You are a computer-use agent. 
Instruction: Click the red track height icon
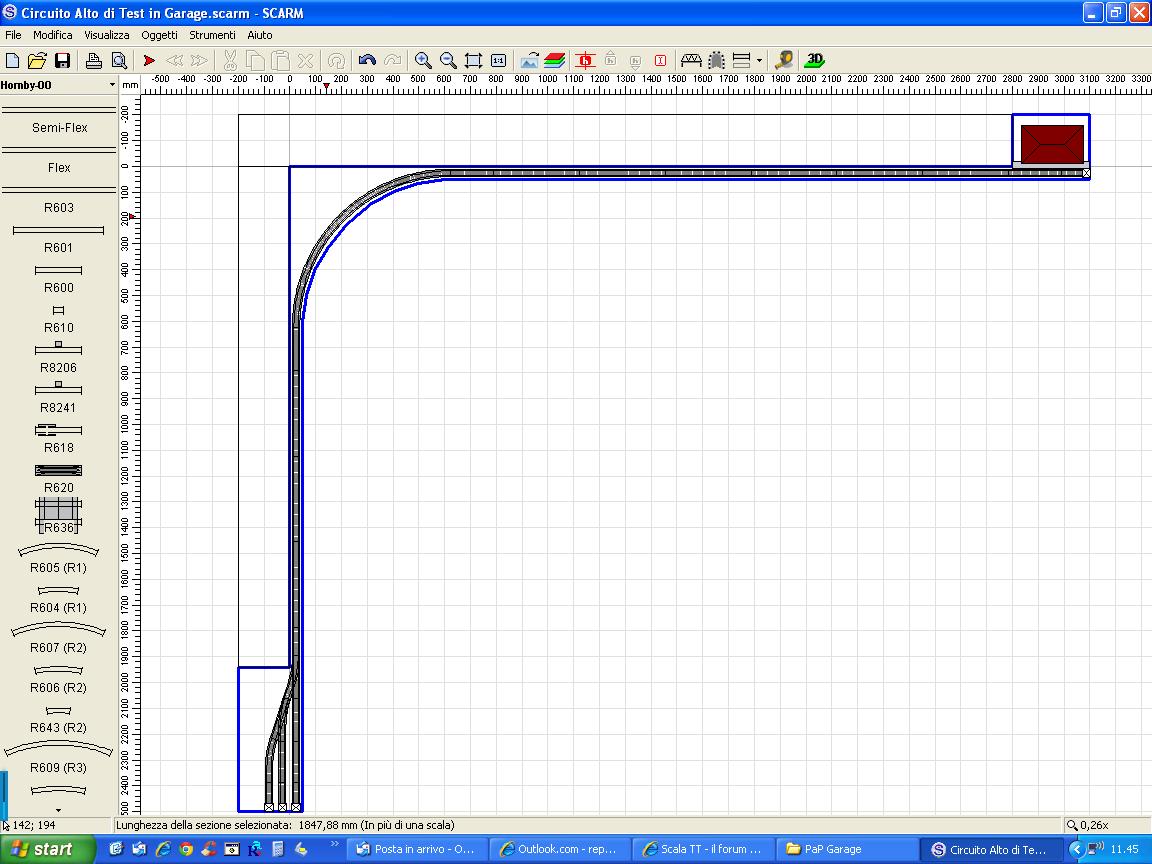click(x=586, y=60)
